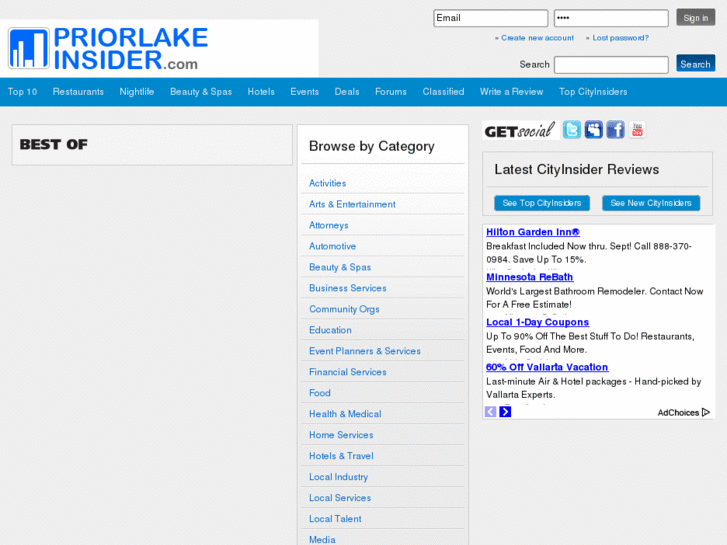Screen dimensions: 727x545
Task: Browse Local Services category
Action: [x=340, y=498]
